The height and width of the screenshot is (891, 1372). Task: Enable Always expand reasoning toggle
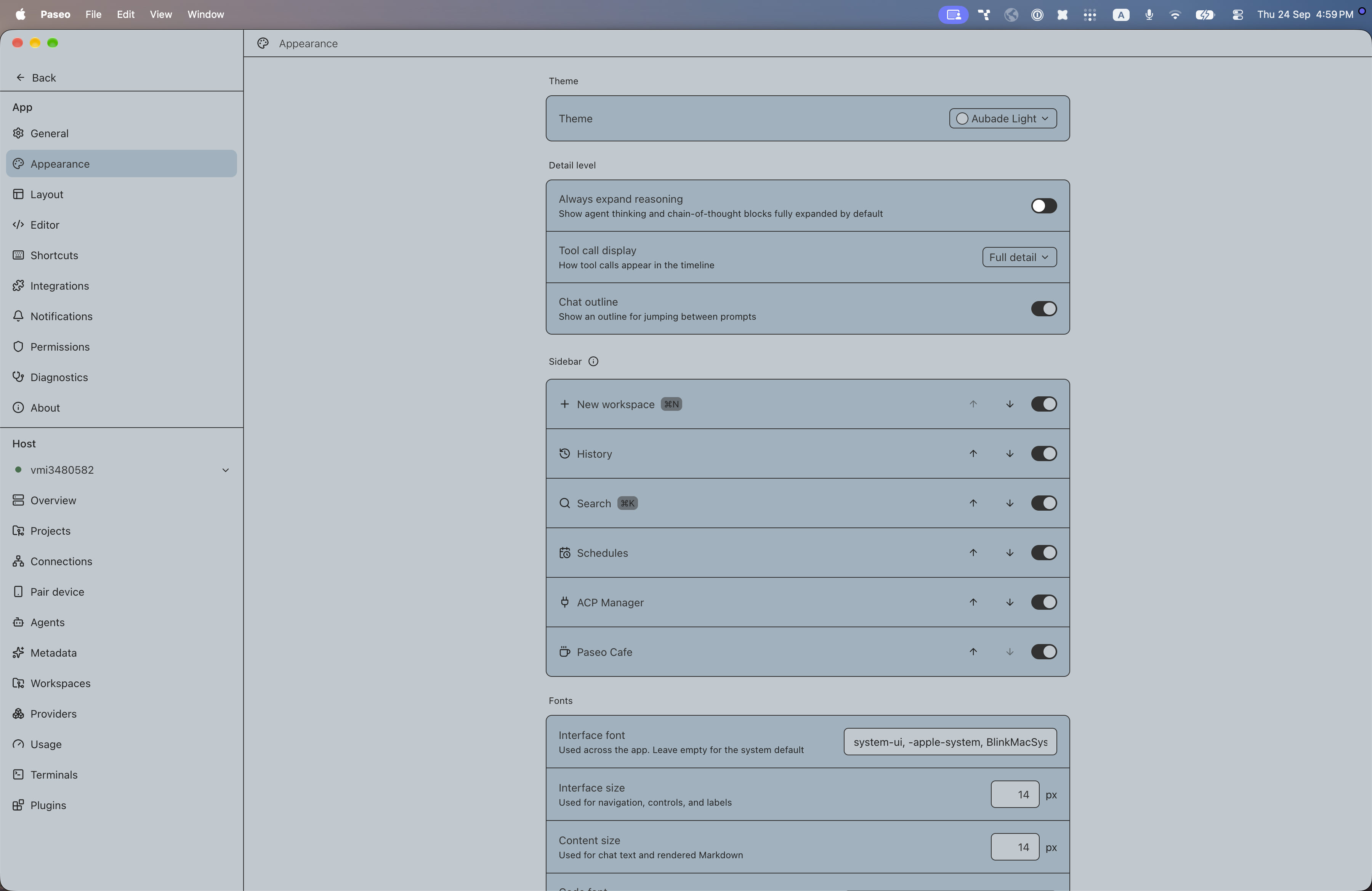(x=1043, y=206)
